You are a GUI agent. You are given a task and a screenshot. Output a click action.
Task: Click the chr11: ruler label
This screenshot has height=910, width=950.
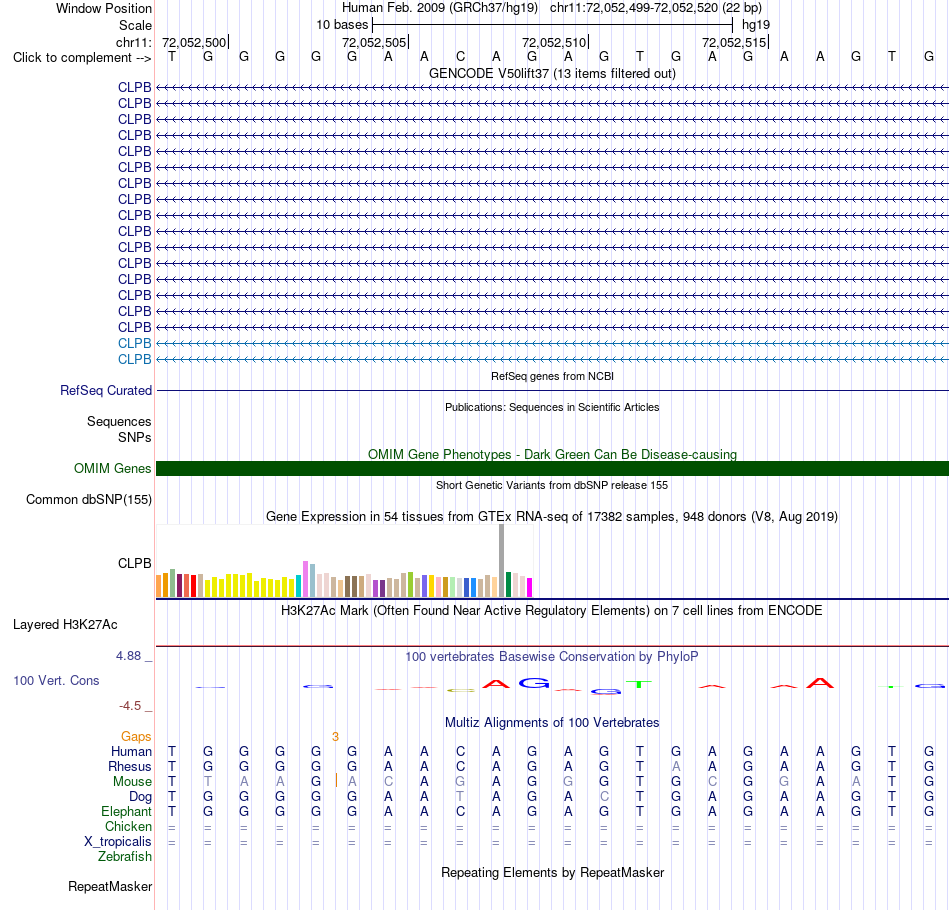[133, 42]
